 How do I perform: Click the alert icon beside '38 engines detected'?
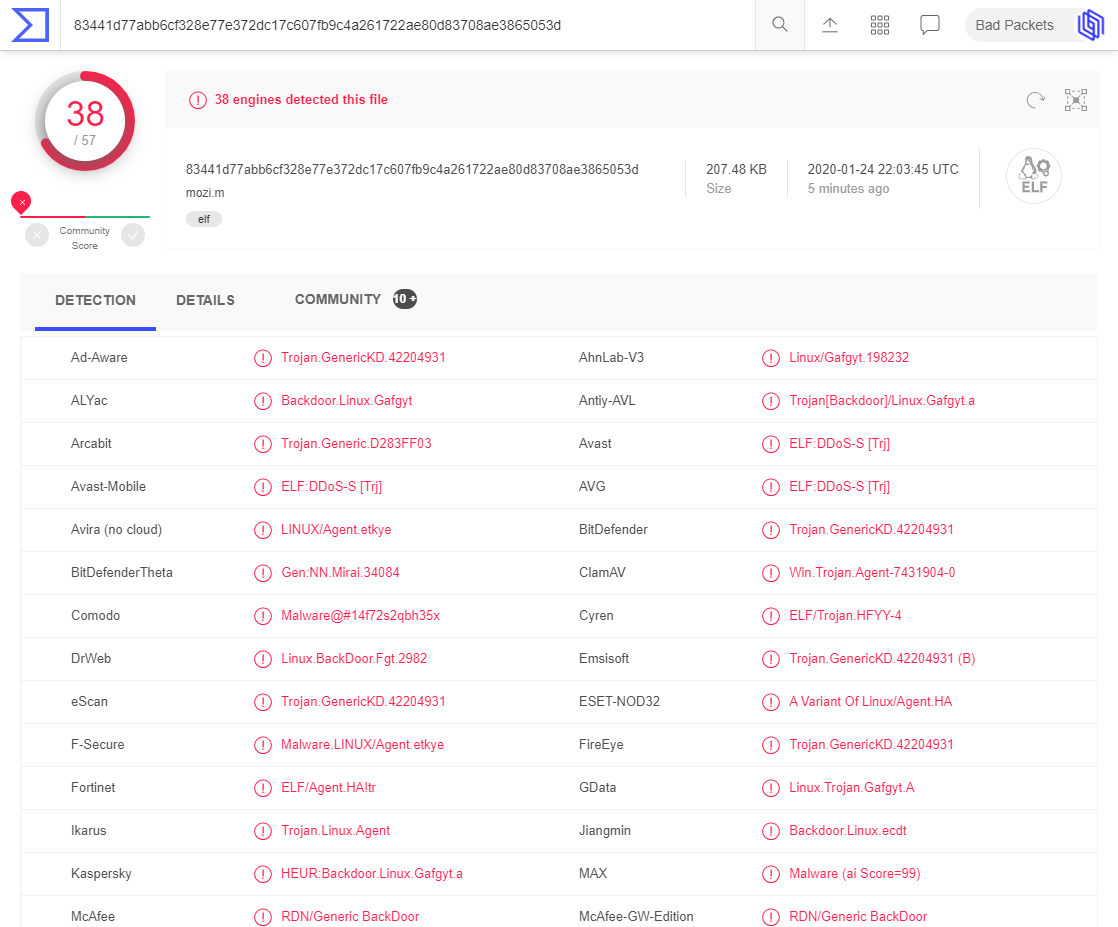[x=198, y=100]
